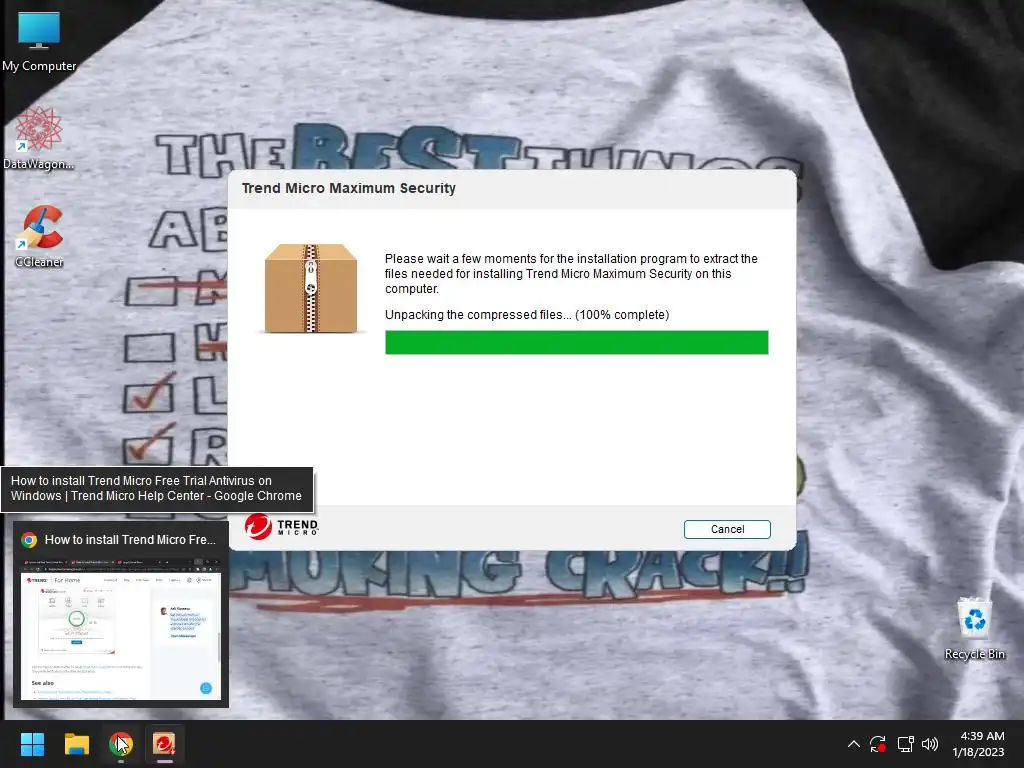Click the Trend Micro logo in installer
Screen dimensions: 1024x768
[x=281, y=526]
